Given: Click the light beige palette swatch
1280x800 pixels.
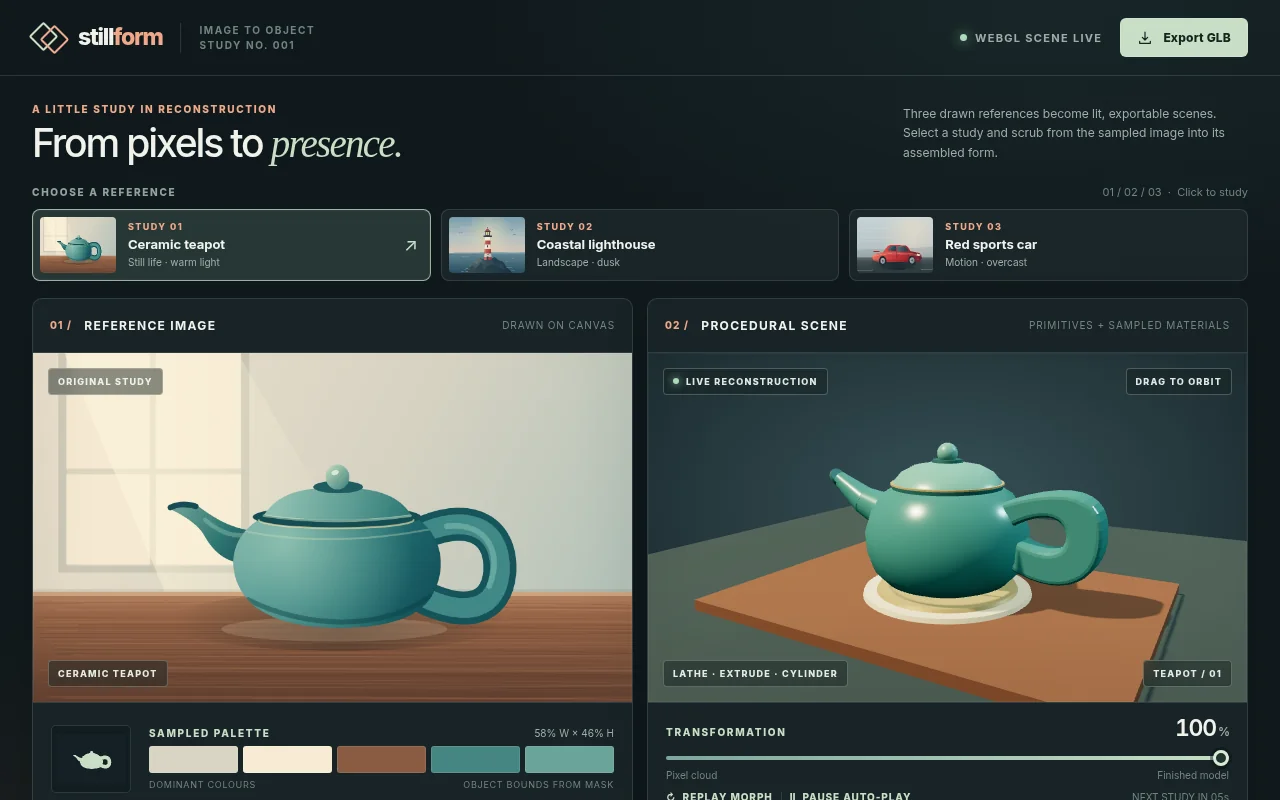Looking at the screenshot, I should [193, 759].
